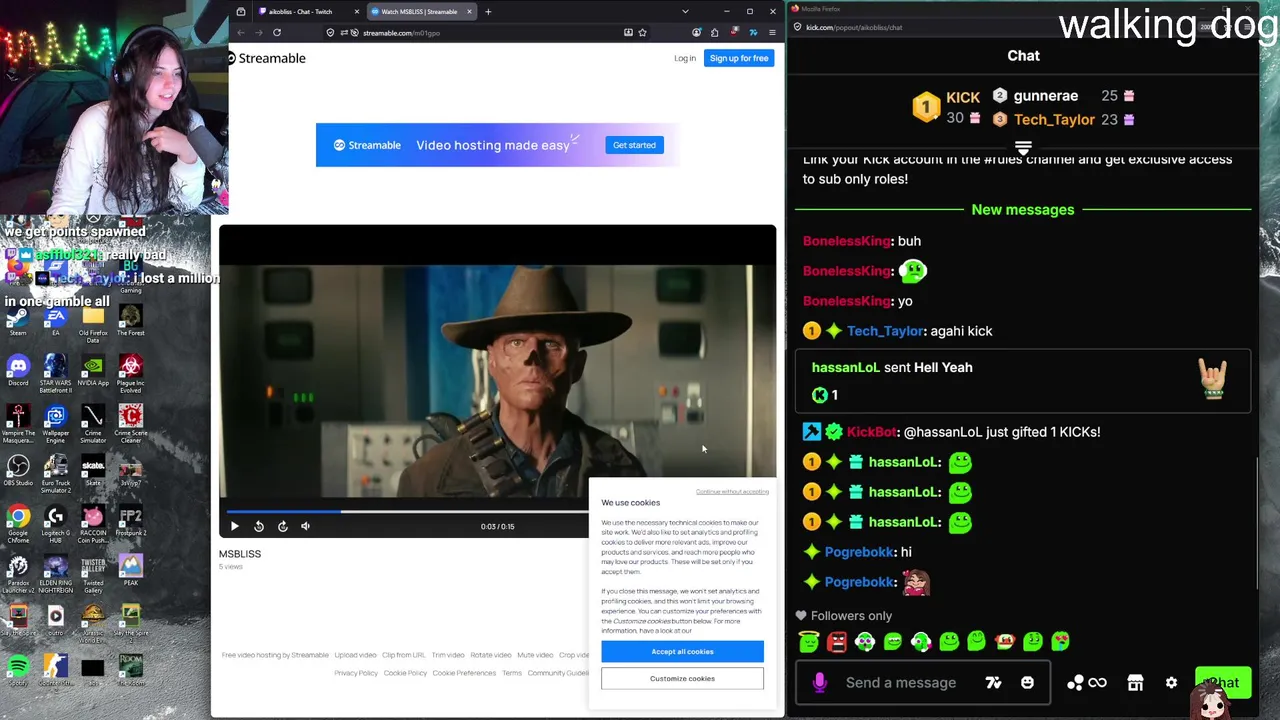The width and height of the screenshot is (1280, 720).
Task: Accept all cookies on Streamable
Action: pyautogui.click(x=682, y=651)
